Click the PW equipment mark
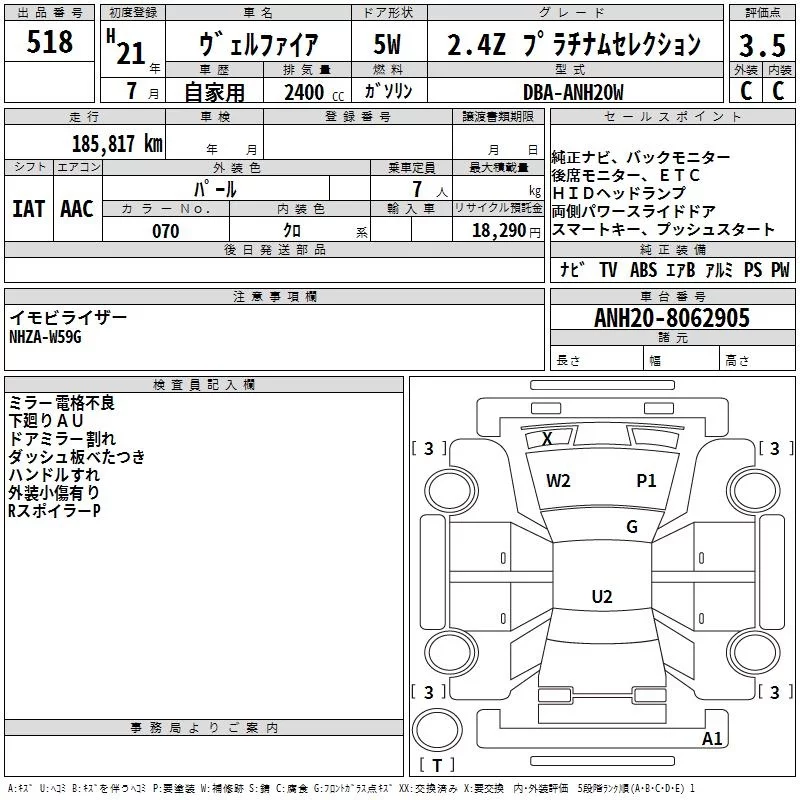Viewport: 800px width, 800px height. [x=780, y=269]
